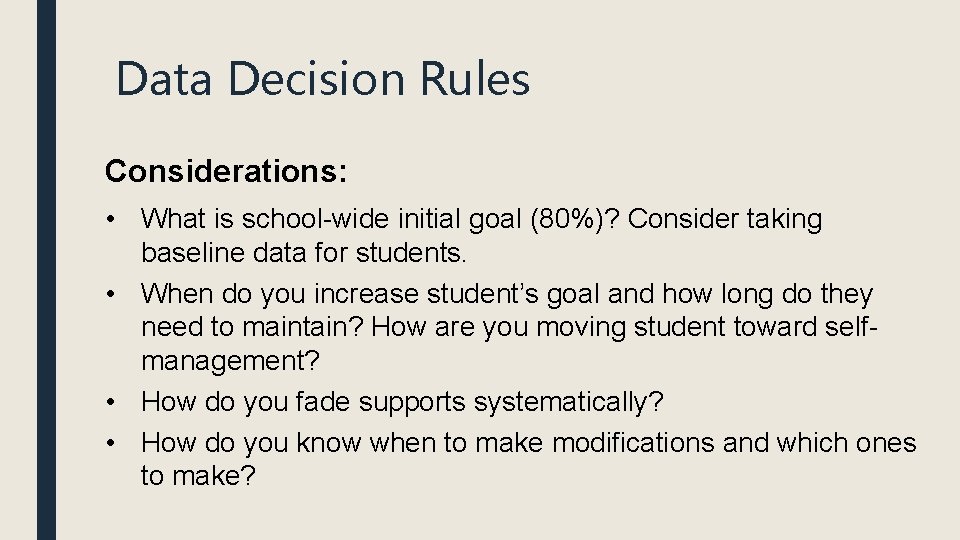The height and width of the screenshot is (540, 960).
Task: Click the word 'self-' at line end
Action: pos(852,327)
